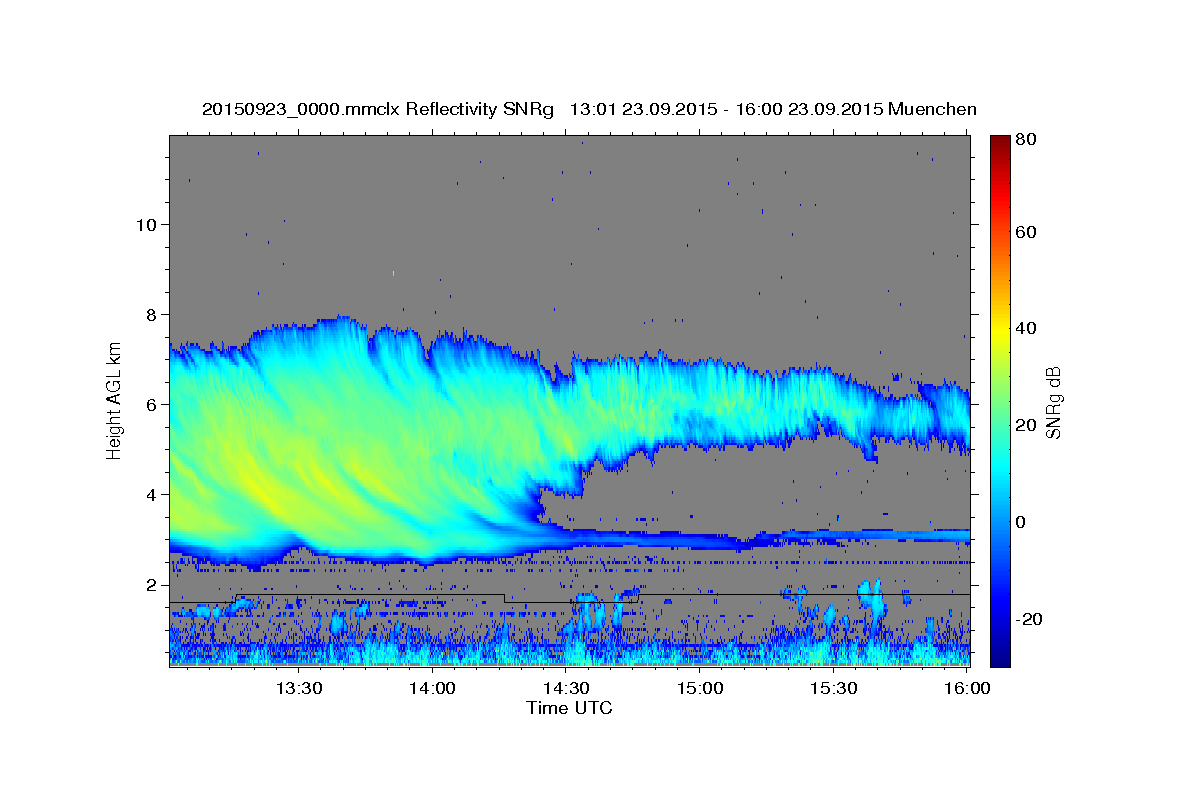Click the thin blue layer at 3 km near 15:30

coord(833,537)
